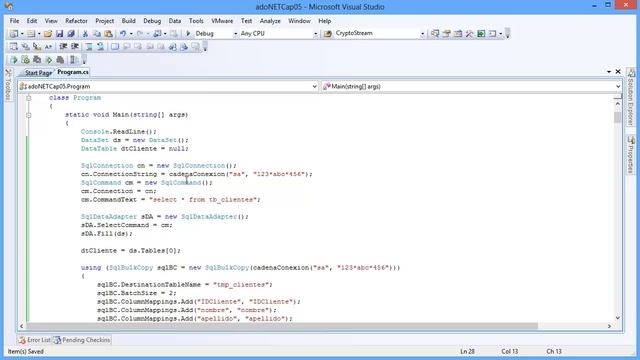
Task: Open the Edit menu
Action: pos(32,21)
